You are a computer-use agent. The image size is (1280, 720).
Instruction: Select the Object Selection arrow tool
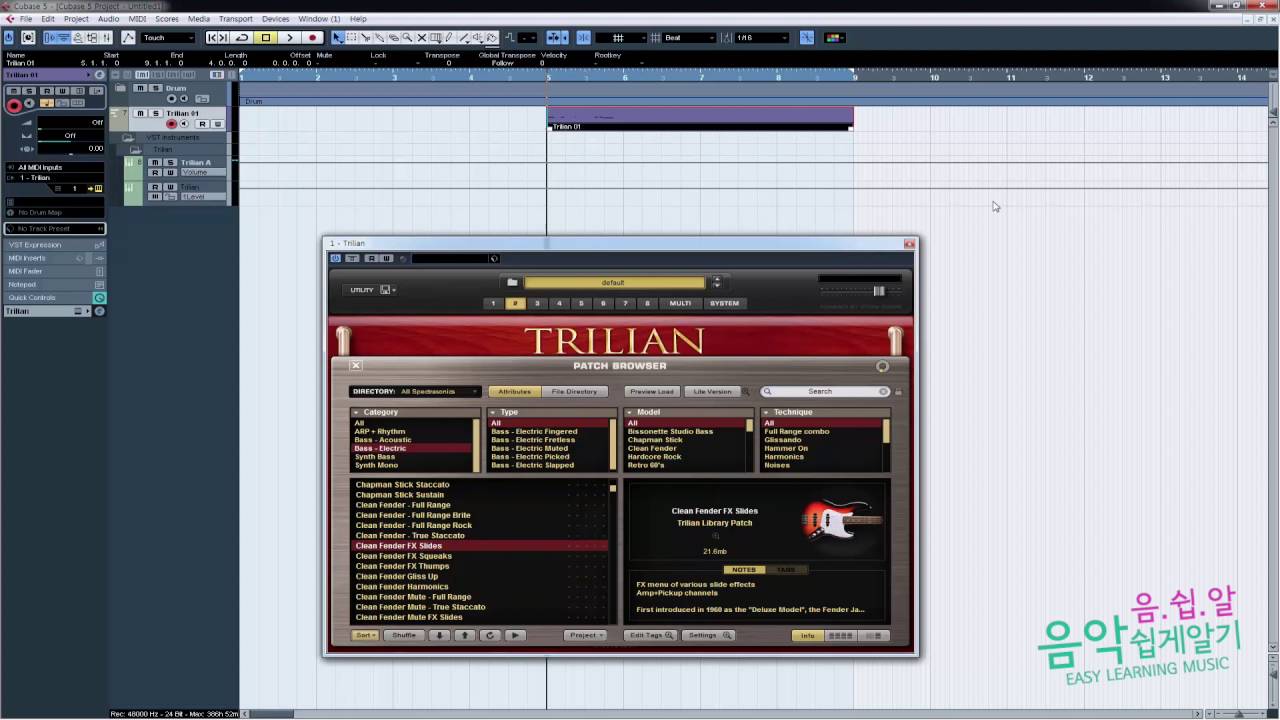(x=338, y=38)
